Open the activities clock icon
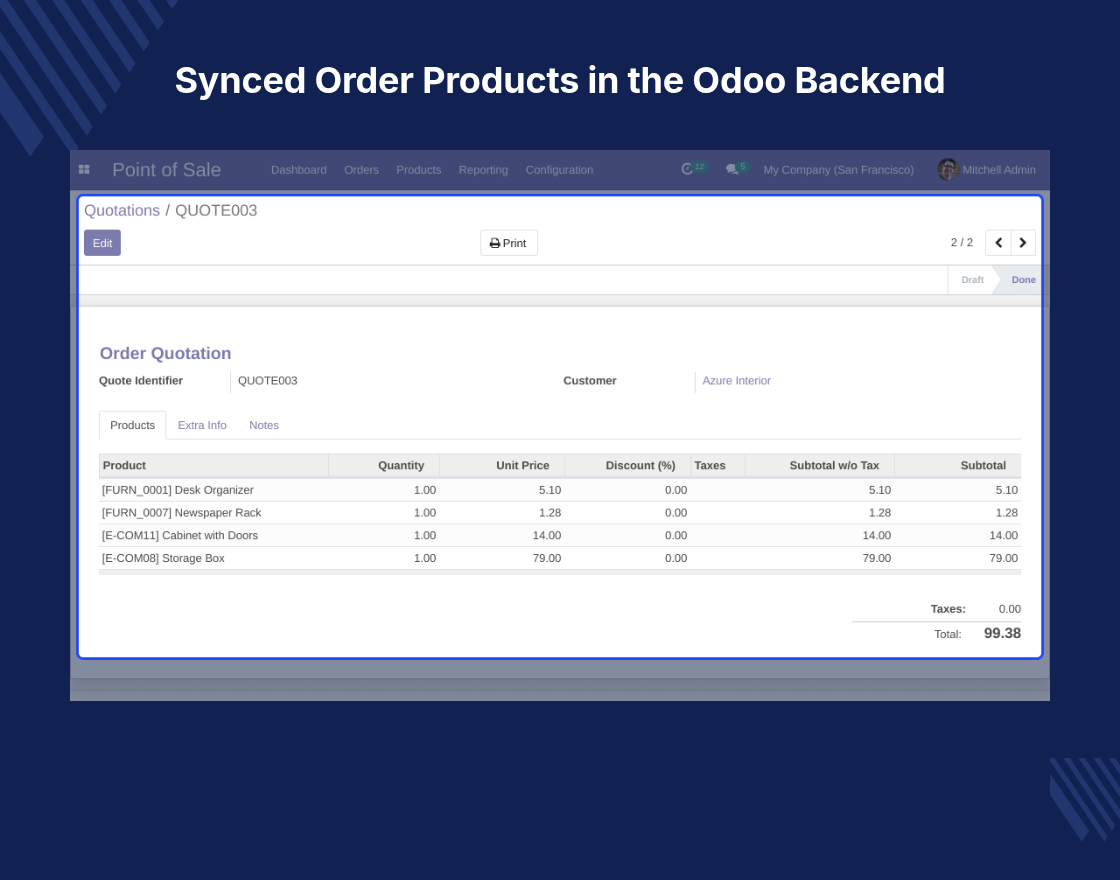The height and width of the screenshot is (880, 1120). pyautogui.click(x=687, y=169)
